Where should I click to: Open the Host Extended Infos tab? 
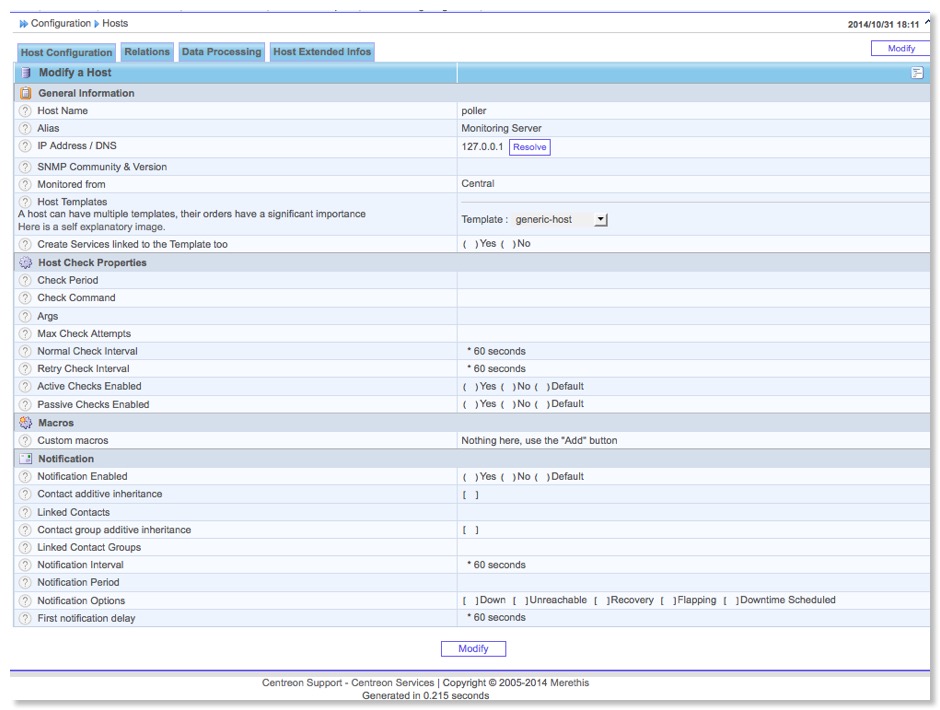322,52
